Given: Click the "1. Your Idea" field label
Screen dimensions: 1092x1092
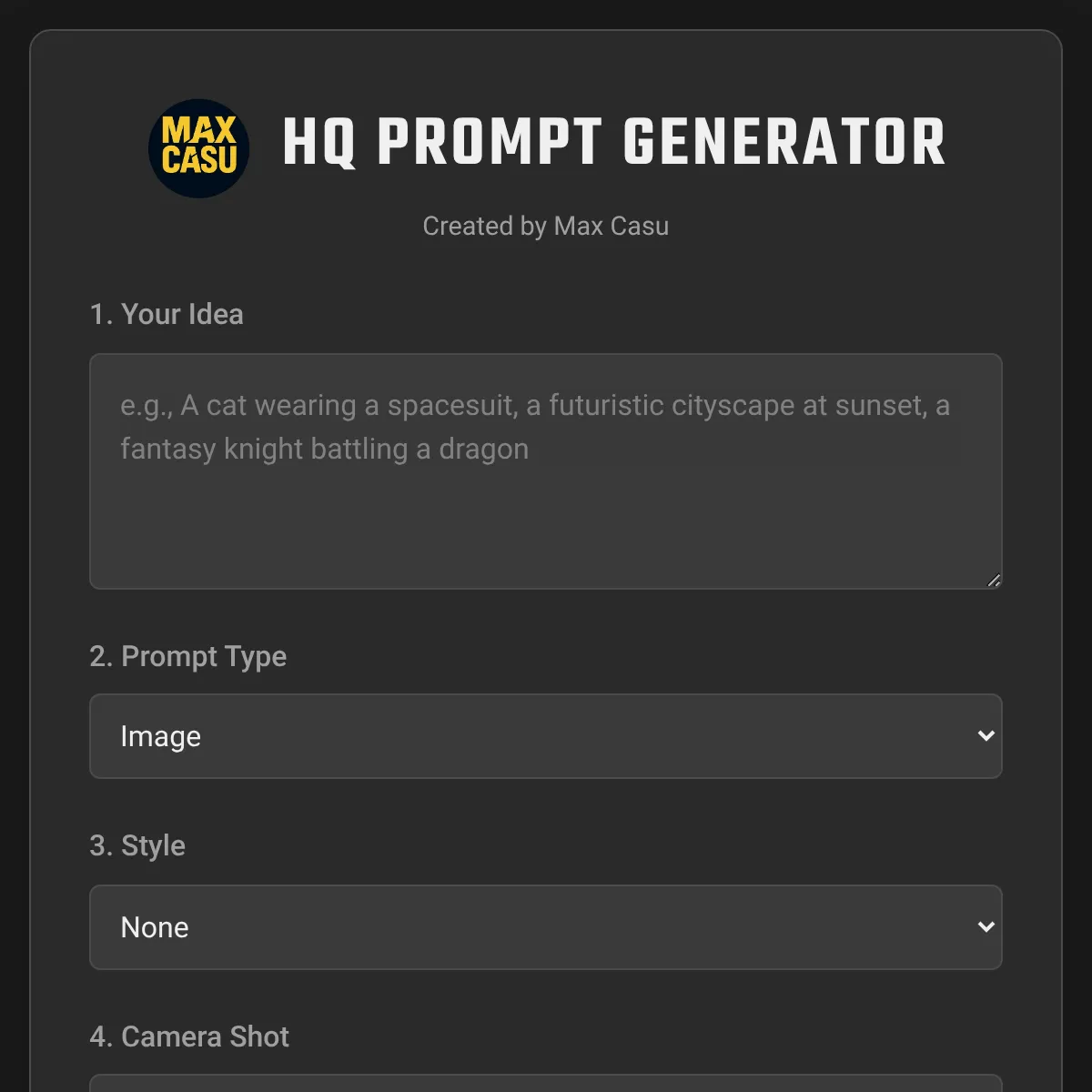Looking at the screenshot, I should (x=167, y=314).
